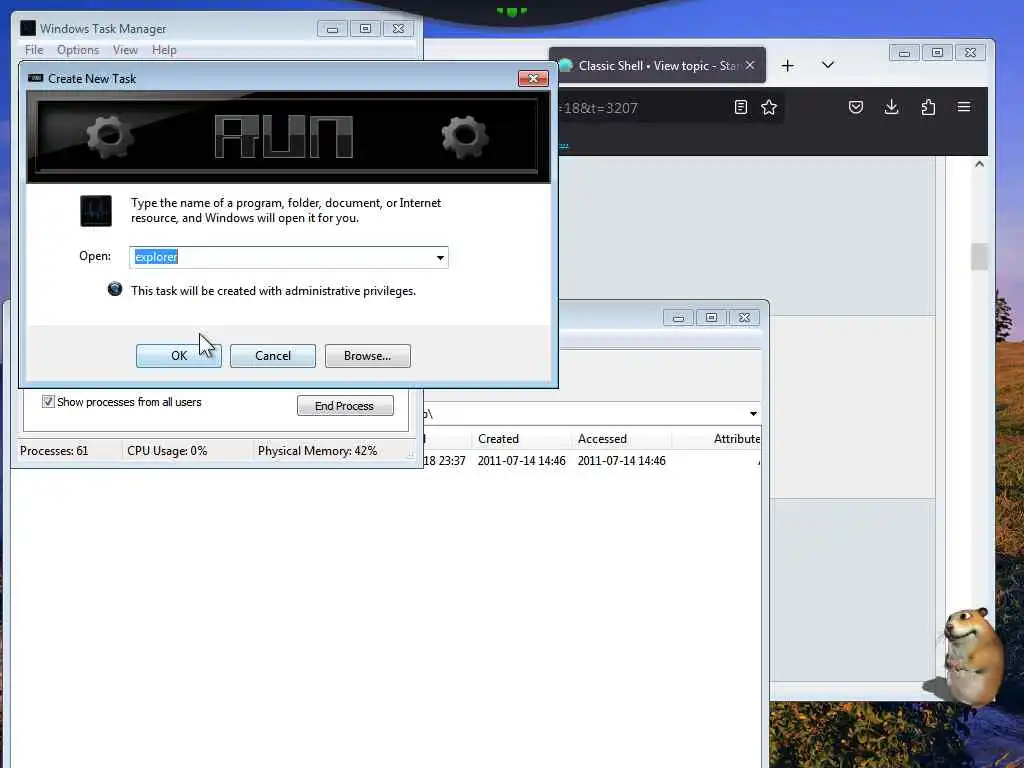
Task: Open the Pocket save icon
Action: point(856,107)
